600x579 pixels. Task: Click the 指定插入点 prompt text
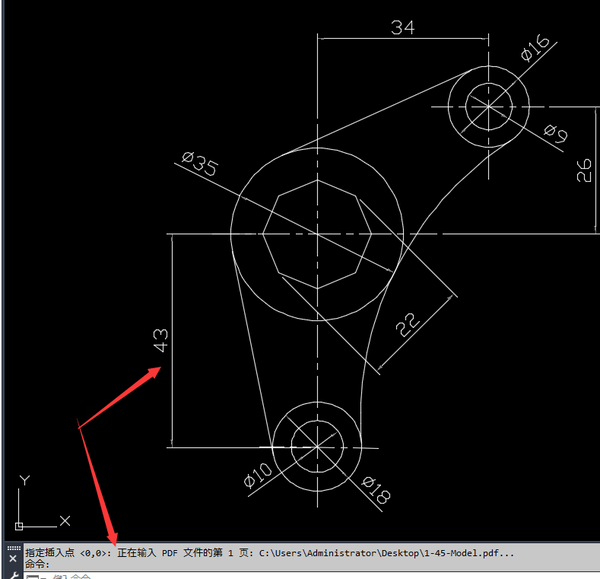pos(50,552)
